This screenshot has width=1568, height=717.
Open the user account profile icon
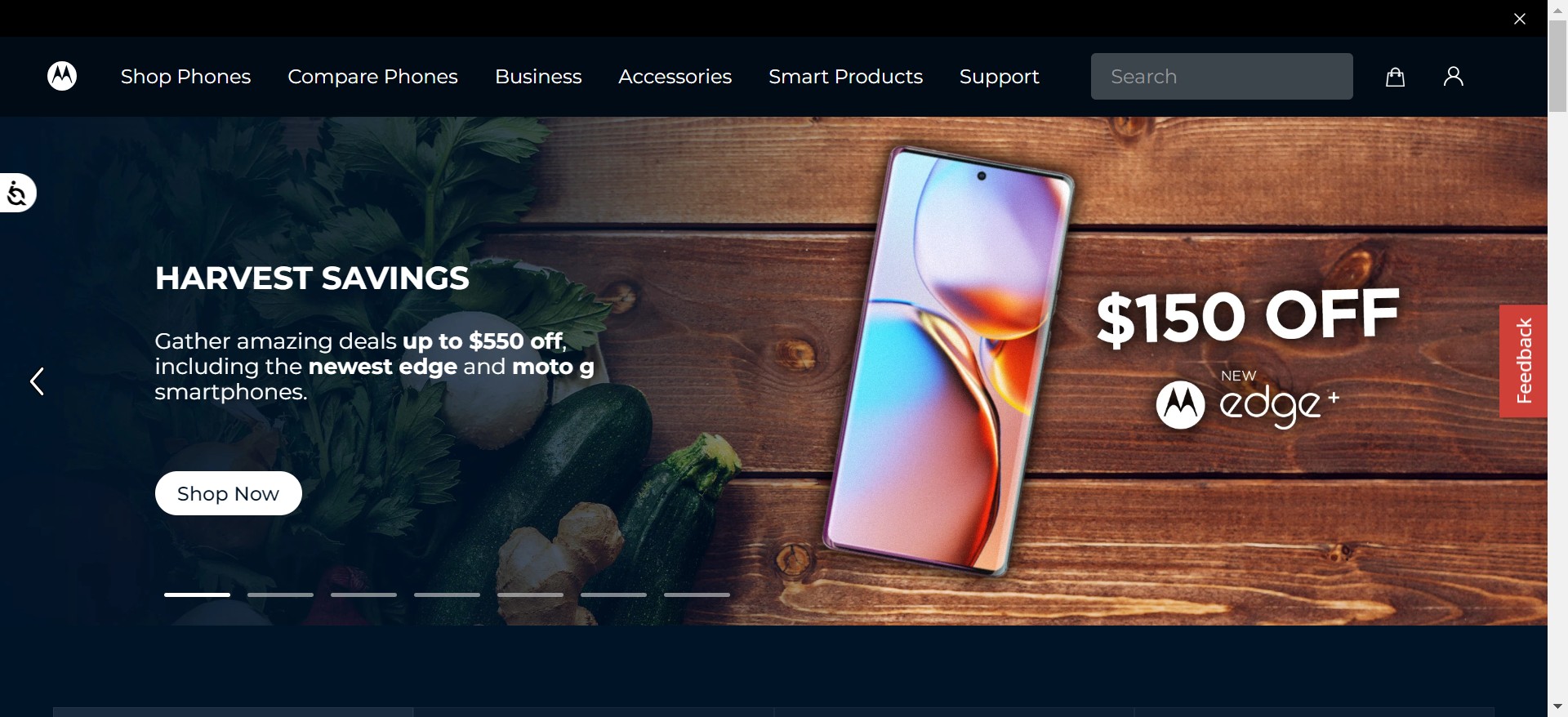coord(1454,76)
